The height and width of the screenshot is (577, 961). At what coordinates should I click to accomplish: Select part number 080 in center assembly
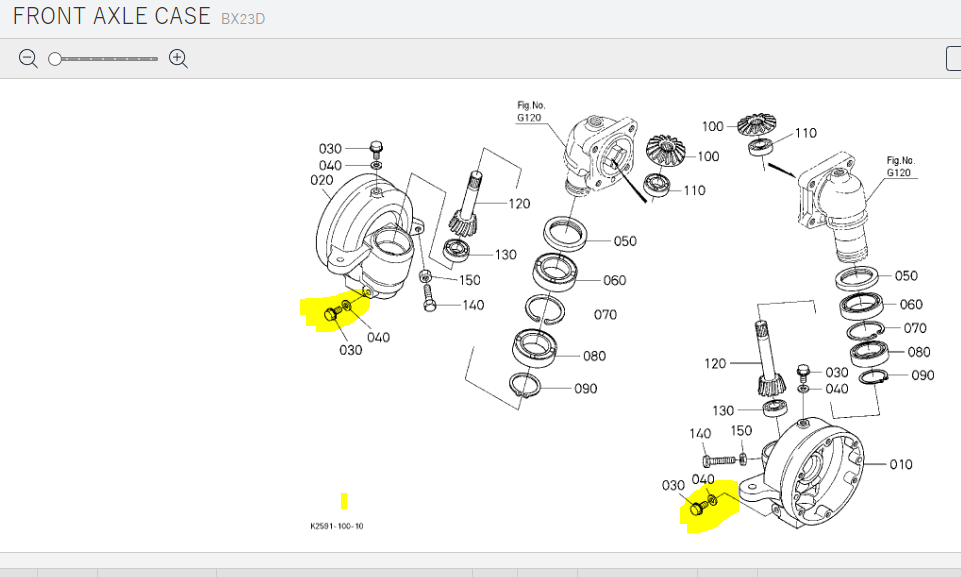(594, 356)
